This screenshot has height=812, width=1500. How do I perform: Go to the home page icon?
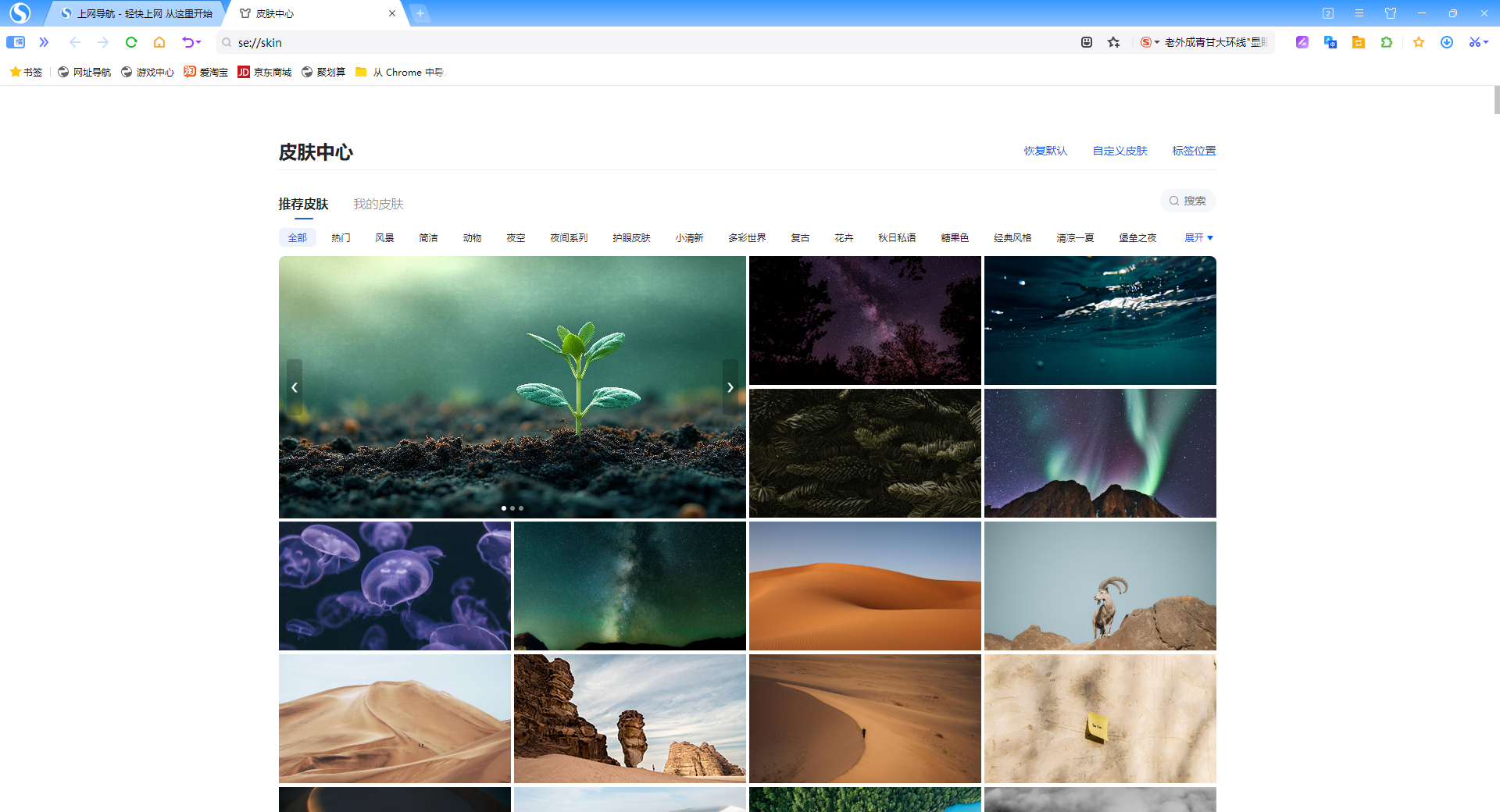pyautogui.click(x=159, y=42)
